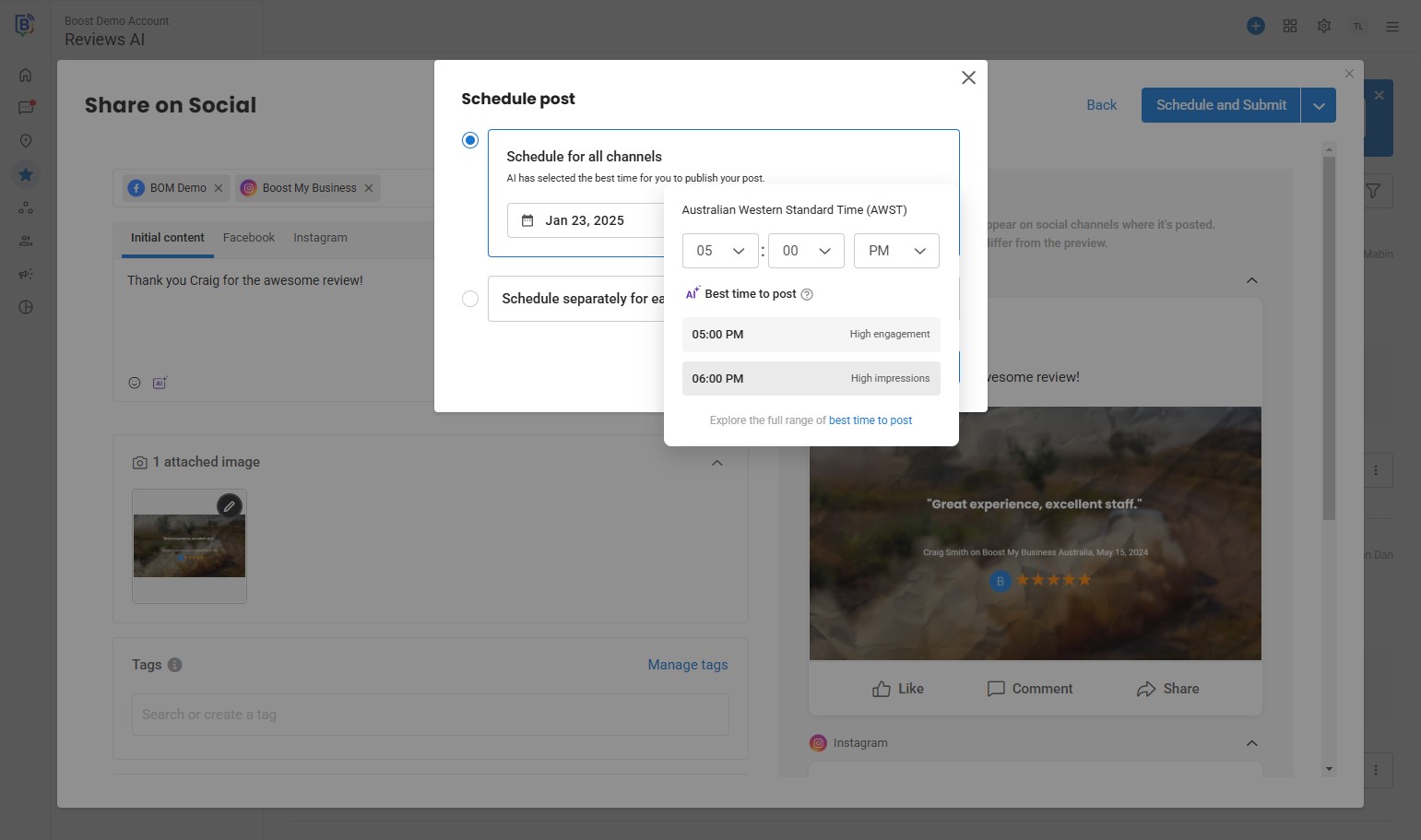Open the hour dropdown showing 05

click(720, 251)
